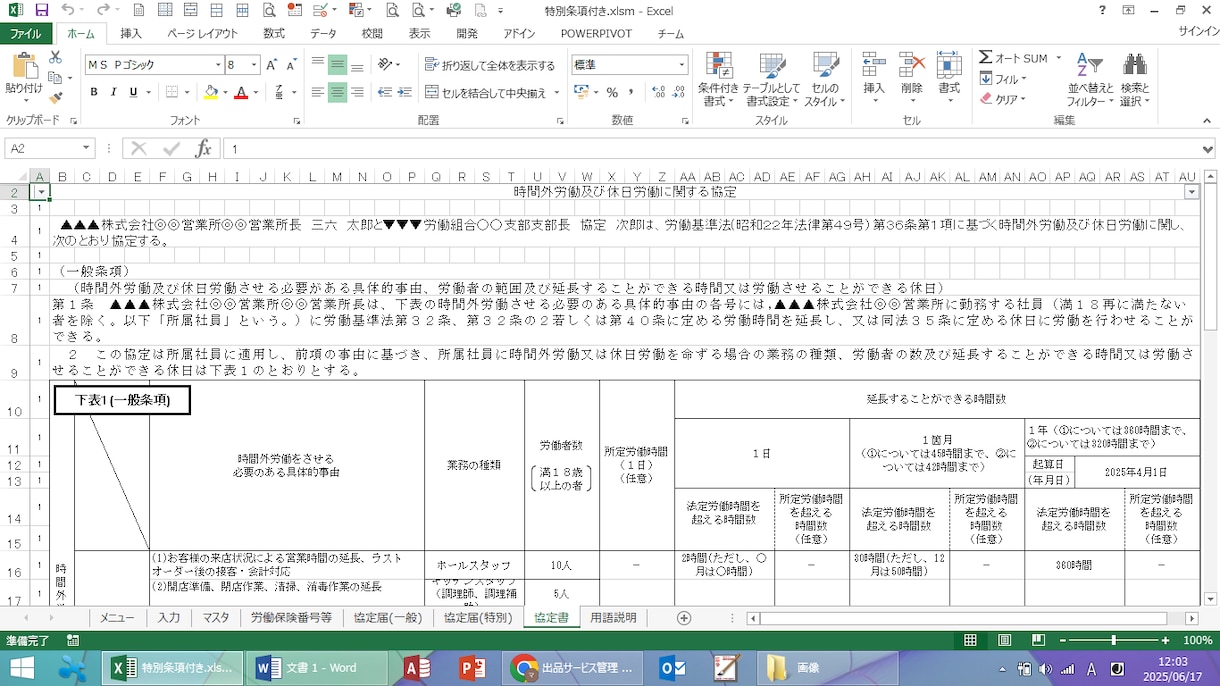Open the 協定届(一般) sheet tab
This screenshot has height=686, width=1220.
388,618
